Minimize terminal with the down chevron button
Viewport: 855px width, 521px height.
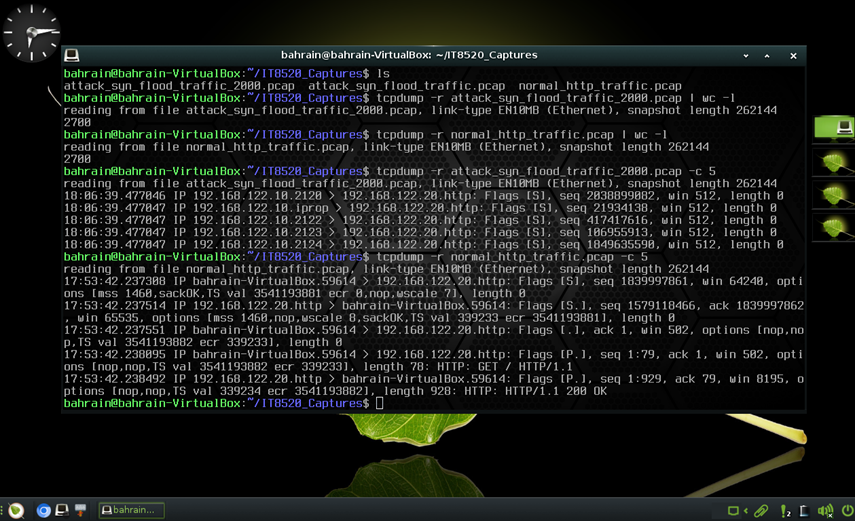[x=745, y=56]
